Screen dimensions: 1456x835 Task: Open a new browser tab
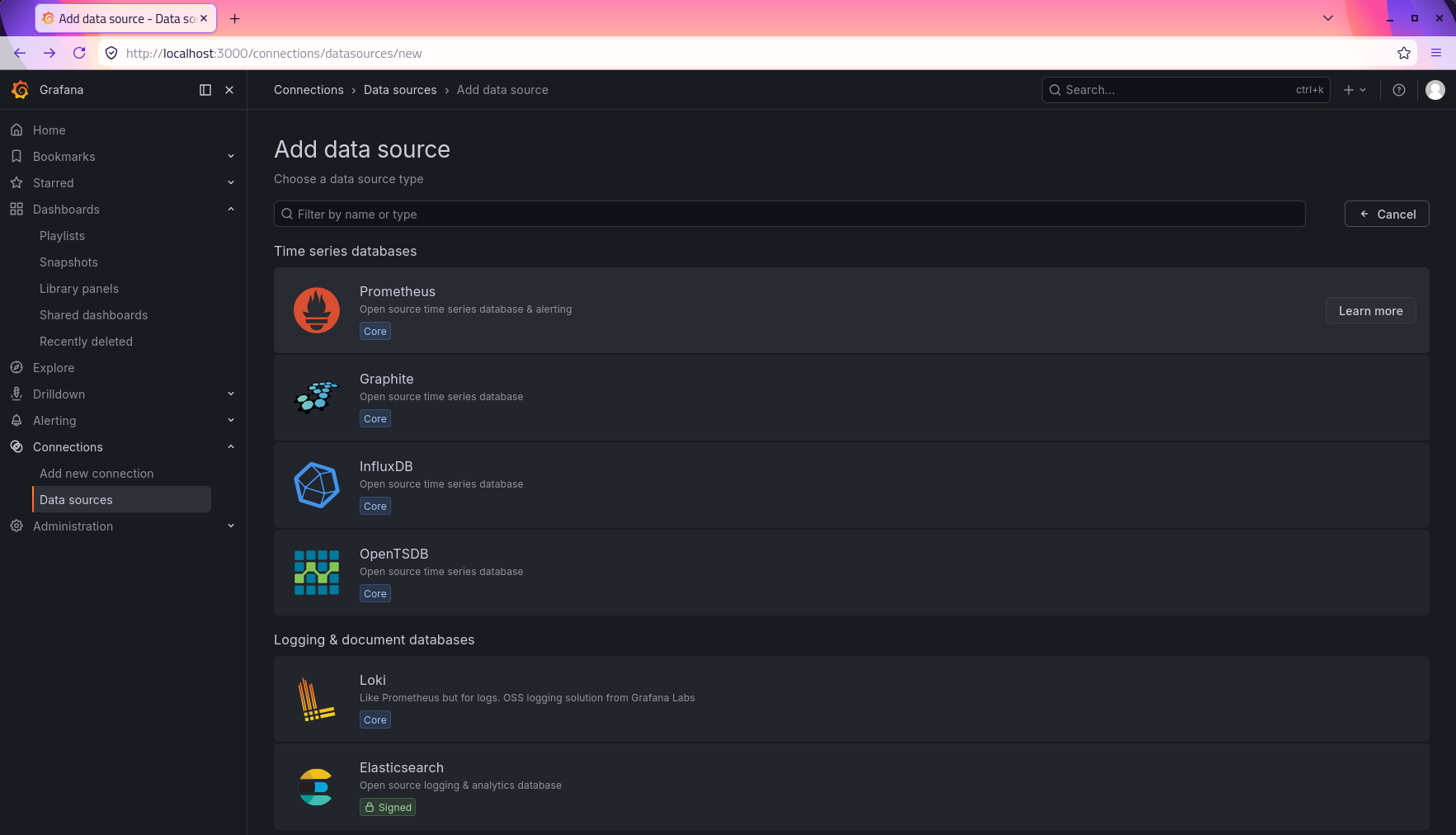(235, 18)
